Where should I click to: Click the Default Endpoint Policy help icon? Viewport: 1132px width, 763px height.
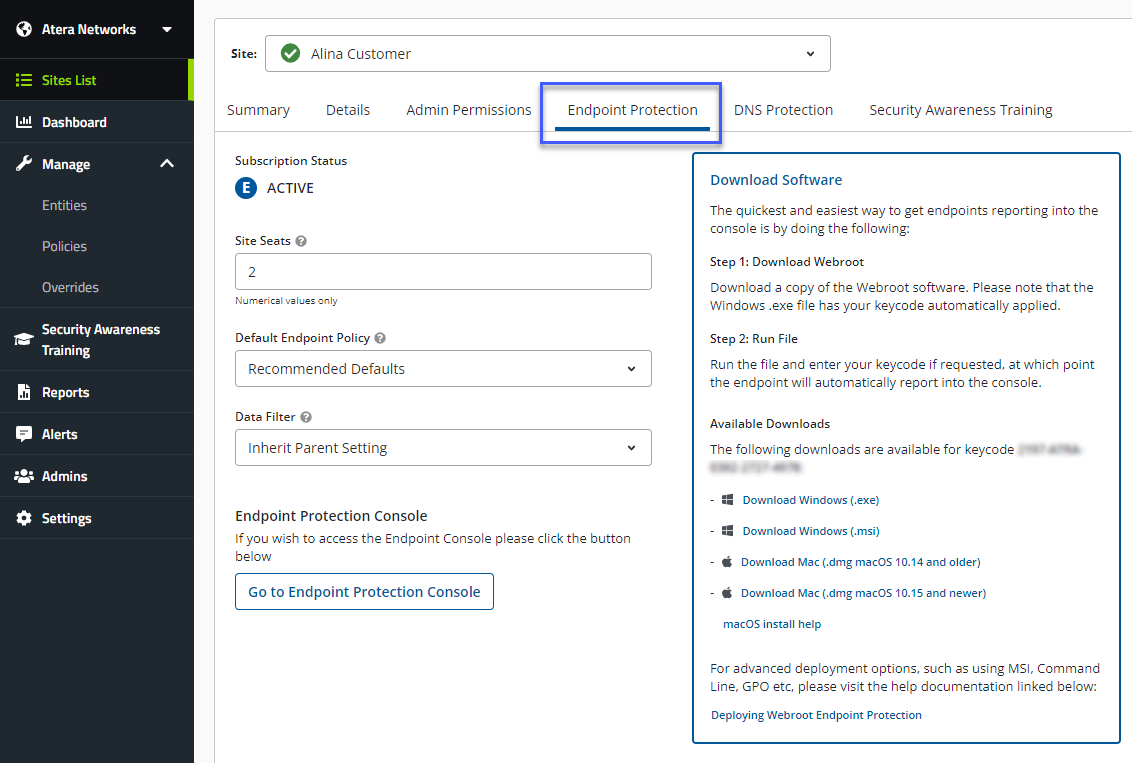380,338
